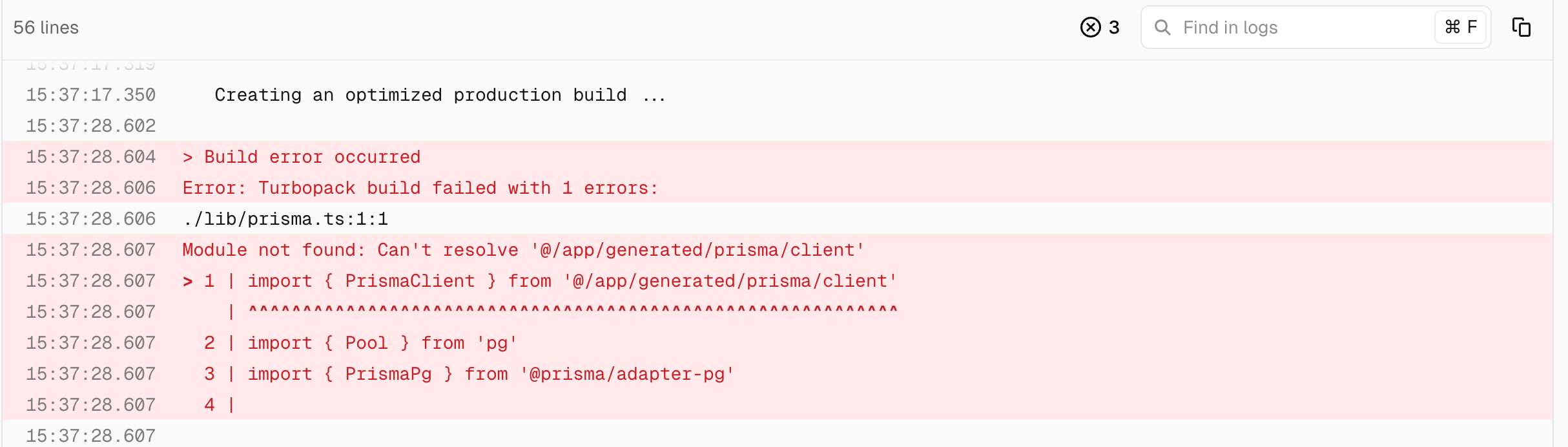Click the 'Turbopack build failed' error line
The image size is (1568, 447).
(x=420, y=188)
